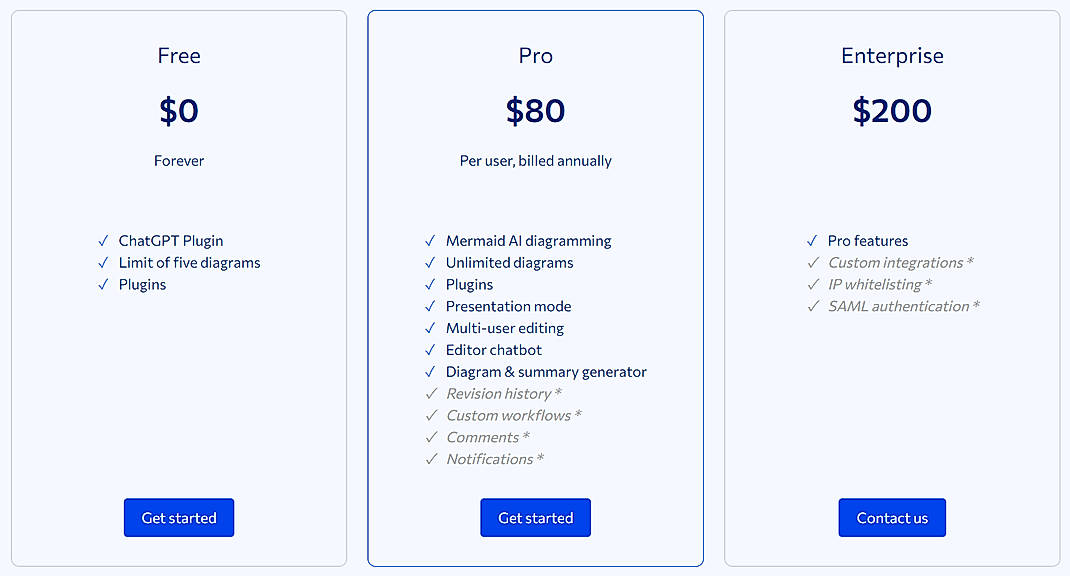This screenshot has height=576, width=1070.
Task: Click the checkmark beside ChatGPT Plugin
Action: (x=103, y=240)
